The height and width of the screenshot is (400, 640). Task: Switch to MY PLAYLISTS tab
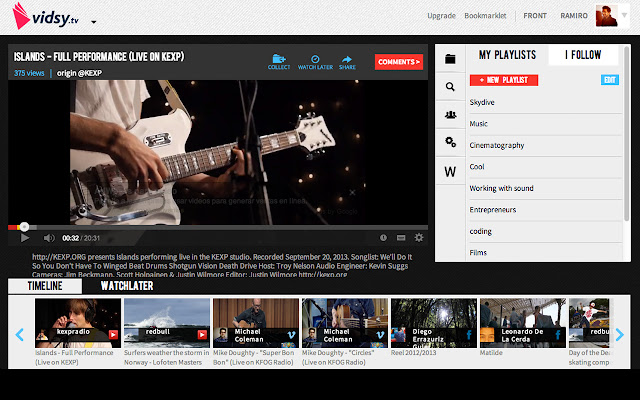point(507,55)
